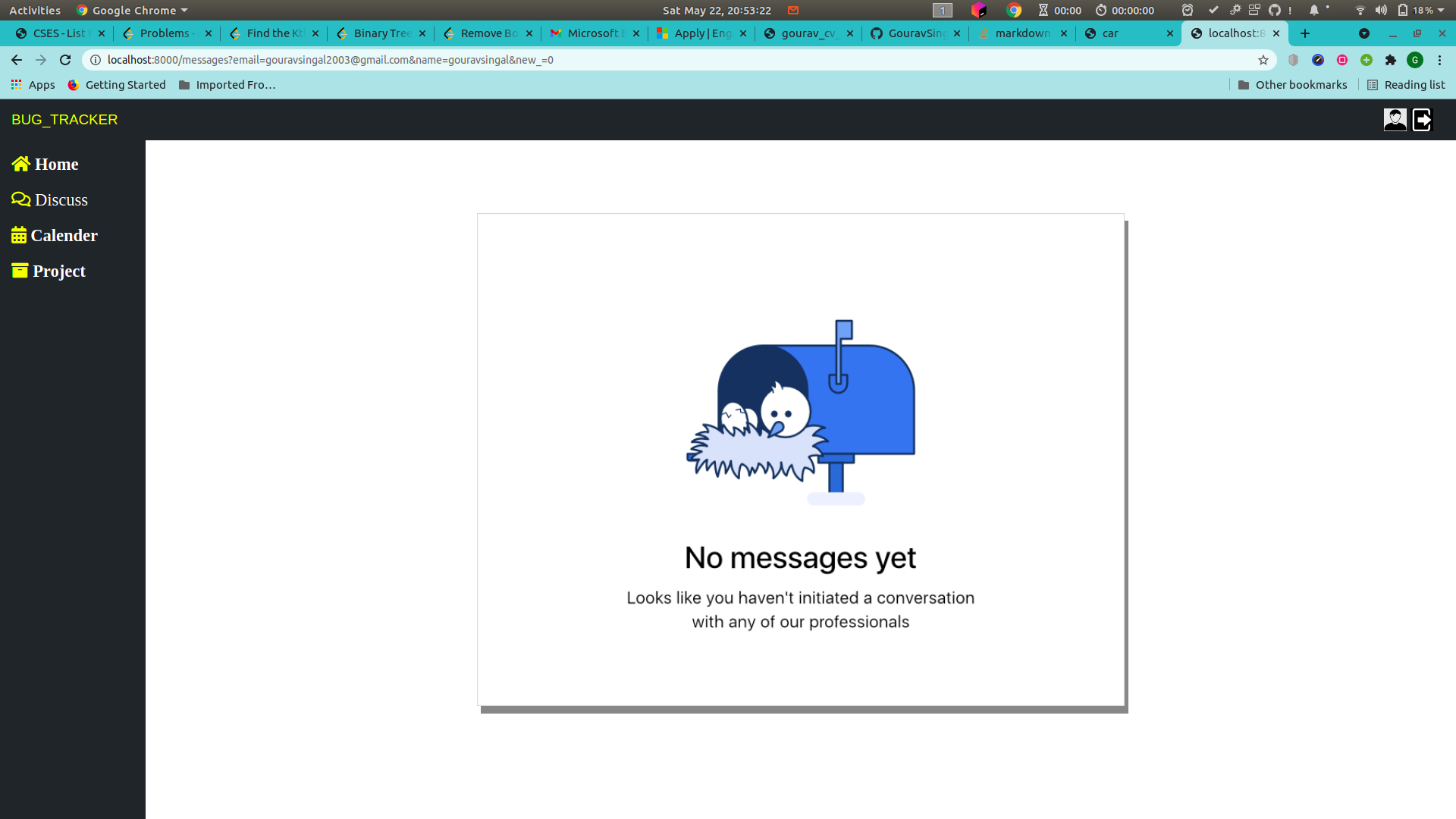Click the Project briefcase icon
Screen dimensions: 1456x819
click(x=20, y=269)
